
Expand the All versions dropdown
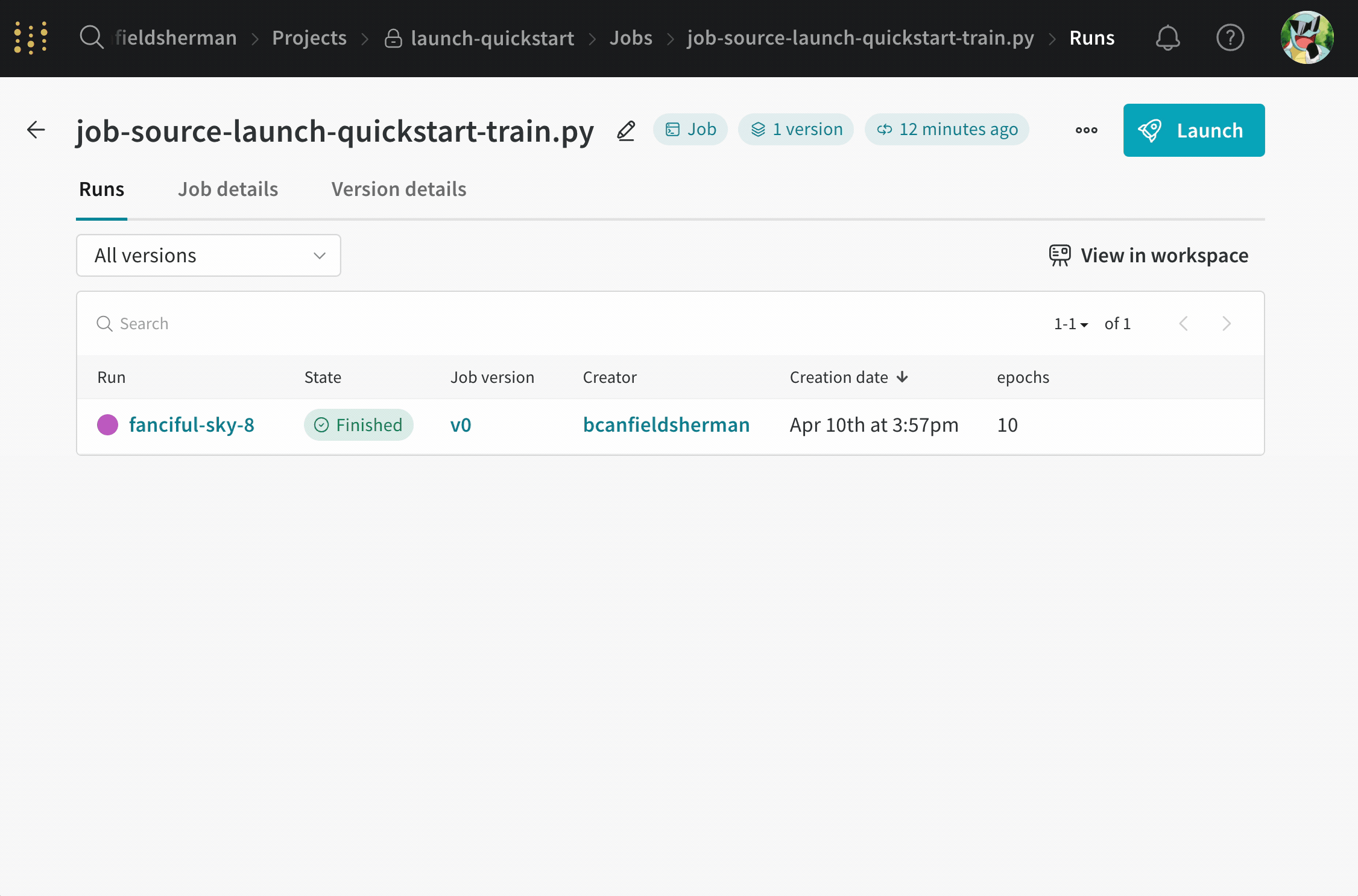(x=208, y=256)
